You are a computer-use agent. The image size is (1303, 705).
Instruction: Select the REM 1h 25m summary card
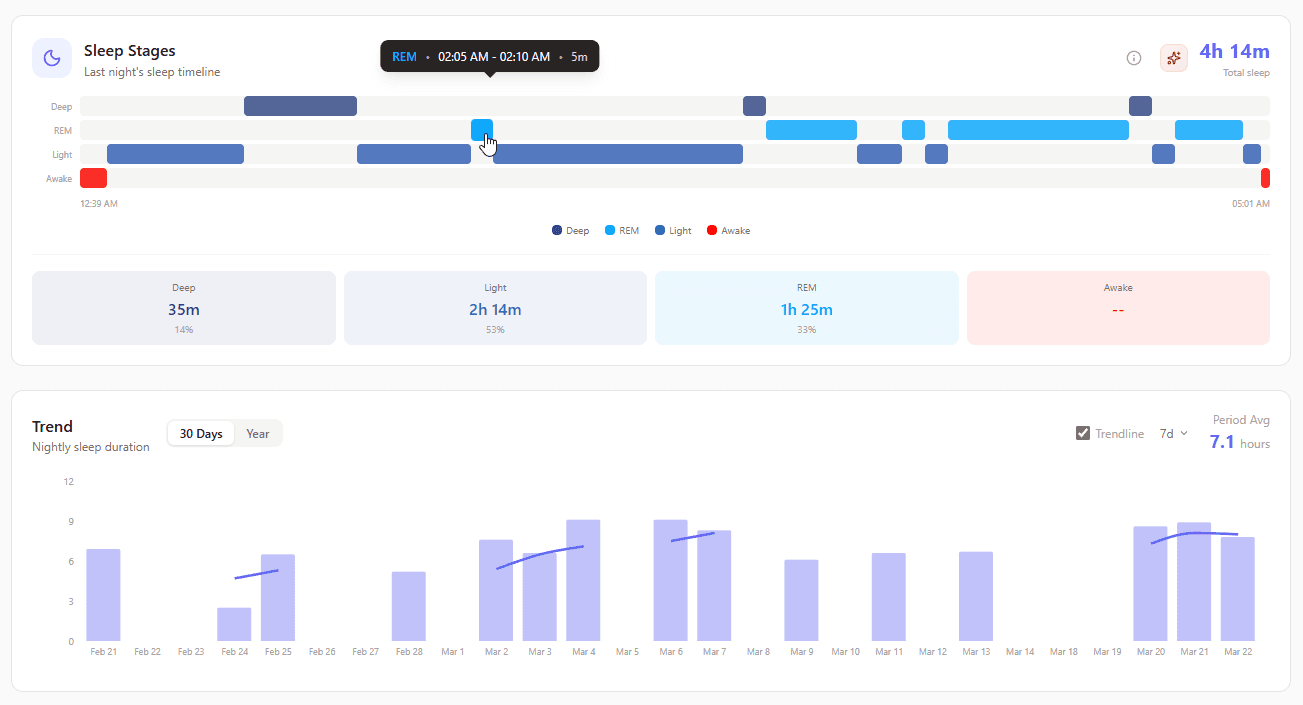[x=806, y=308]
